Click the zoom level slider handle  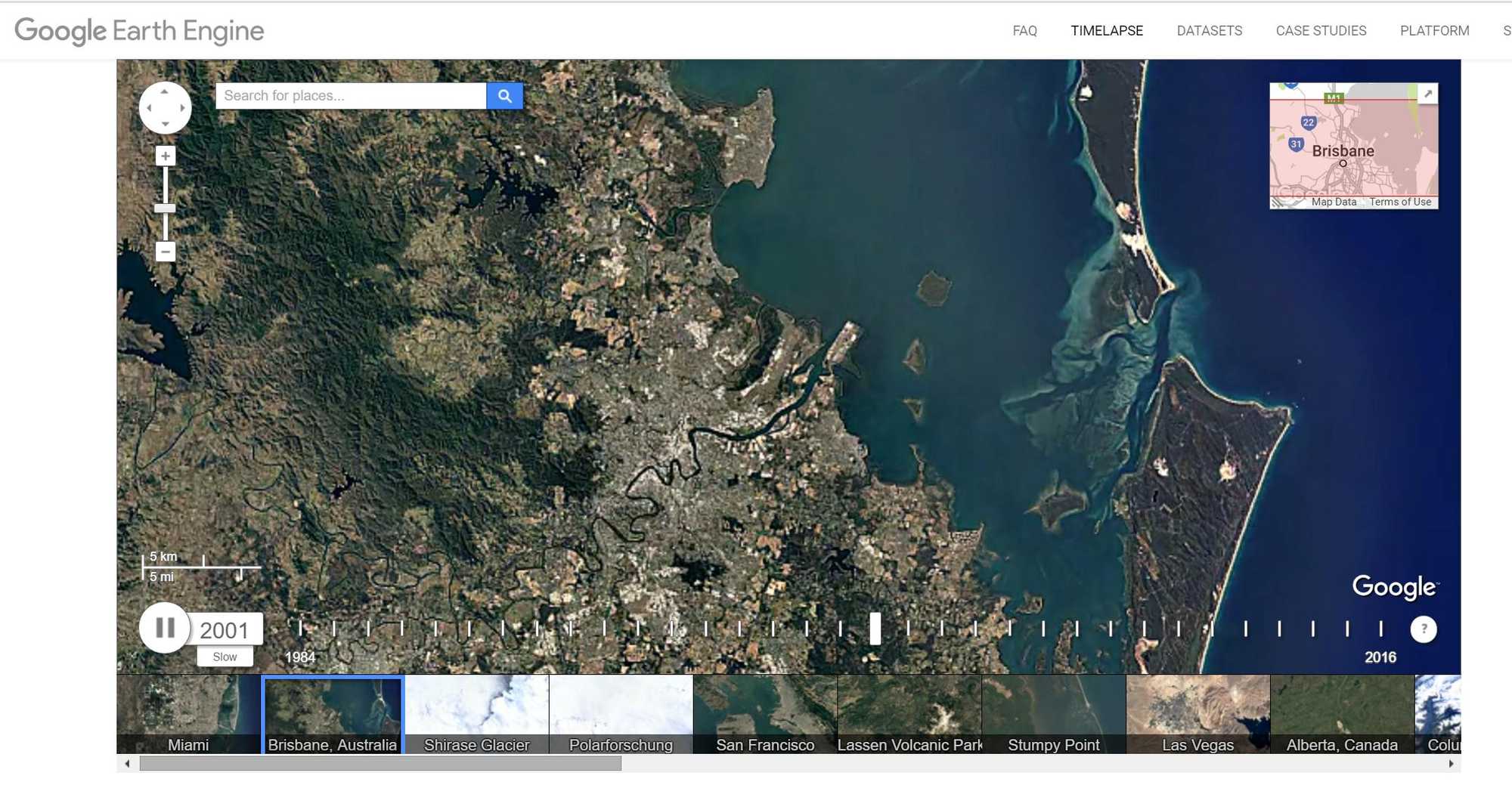pyautogui.click(x=165, y=209)
